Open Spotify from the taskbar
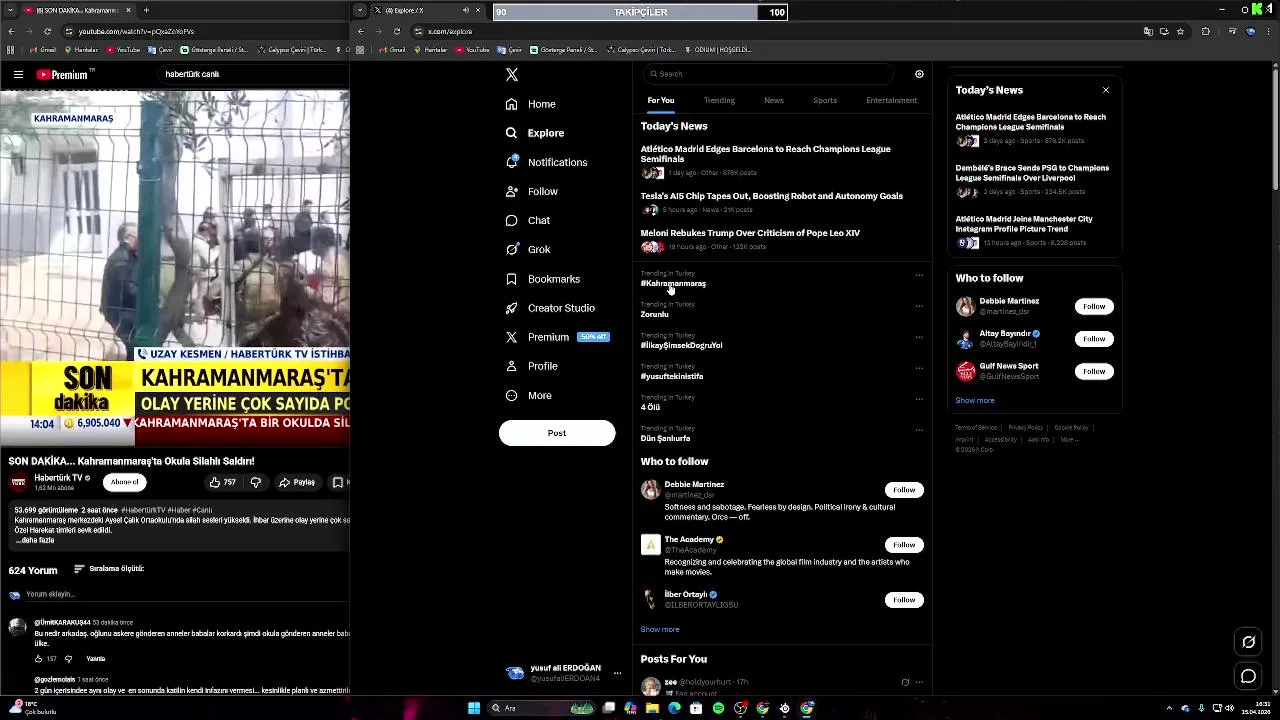 point(718,708)
